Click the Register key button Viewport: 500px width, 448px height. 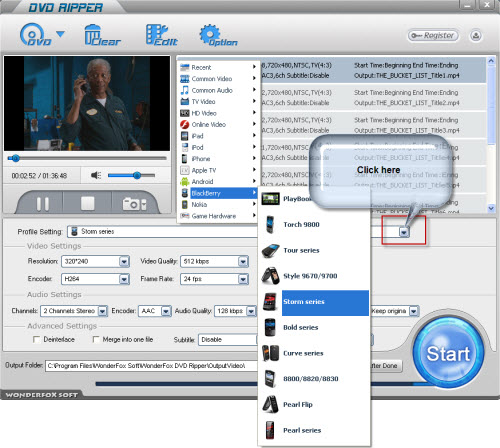point(433,35)
